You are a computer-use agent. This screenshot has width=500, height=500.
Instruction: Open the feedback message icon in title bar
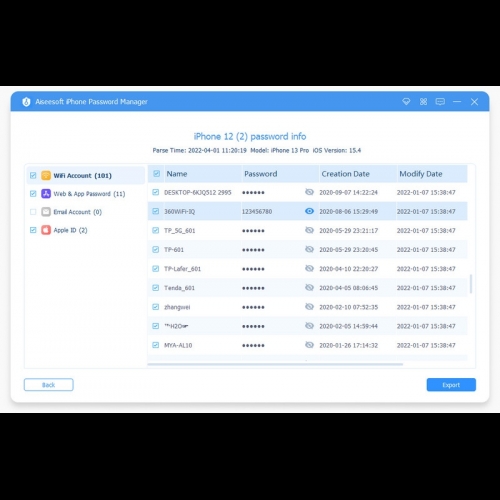click(440, 102)
